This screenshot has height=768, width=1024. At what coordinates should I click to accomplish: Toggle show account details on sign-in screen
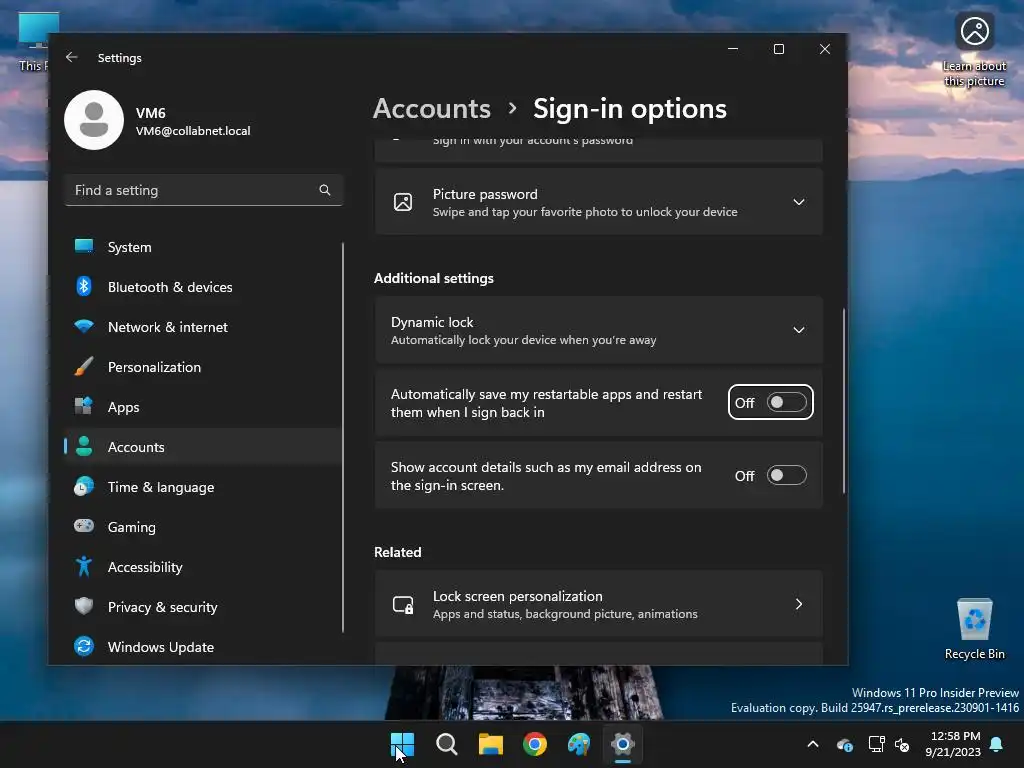[x=786, y=475]
